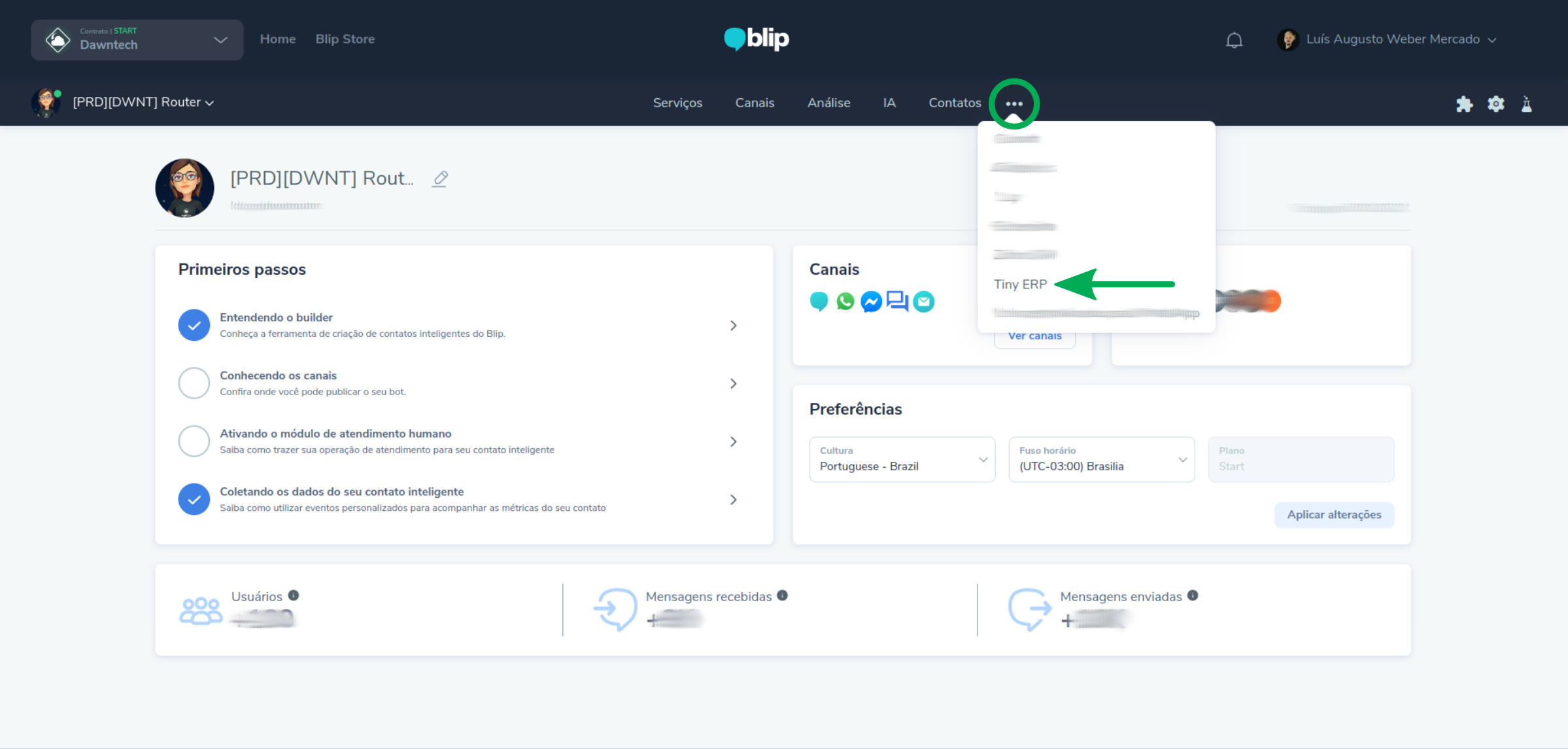Toggle Ativando módulo de atendimento humano circle
Image resolution: width=1568 pixels, height=749 pixels.
click(194, 442)
